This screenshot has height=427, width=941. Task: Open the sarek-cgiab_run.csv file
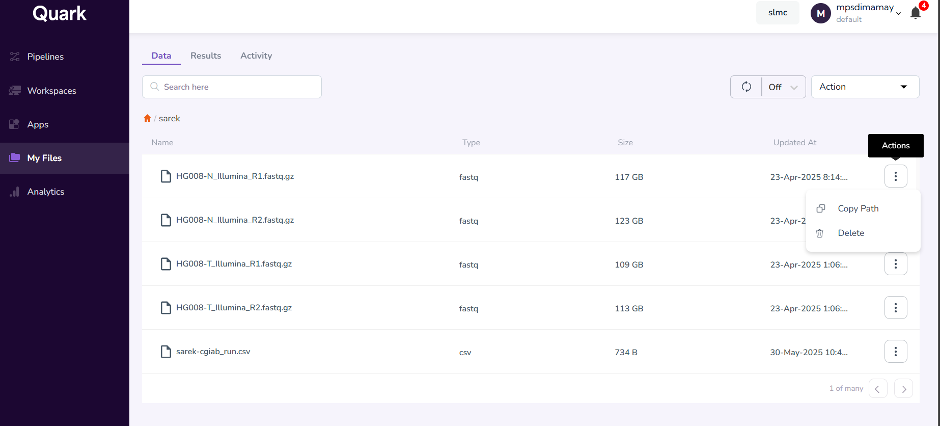[x=212, y=351]
